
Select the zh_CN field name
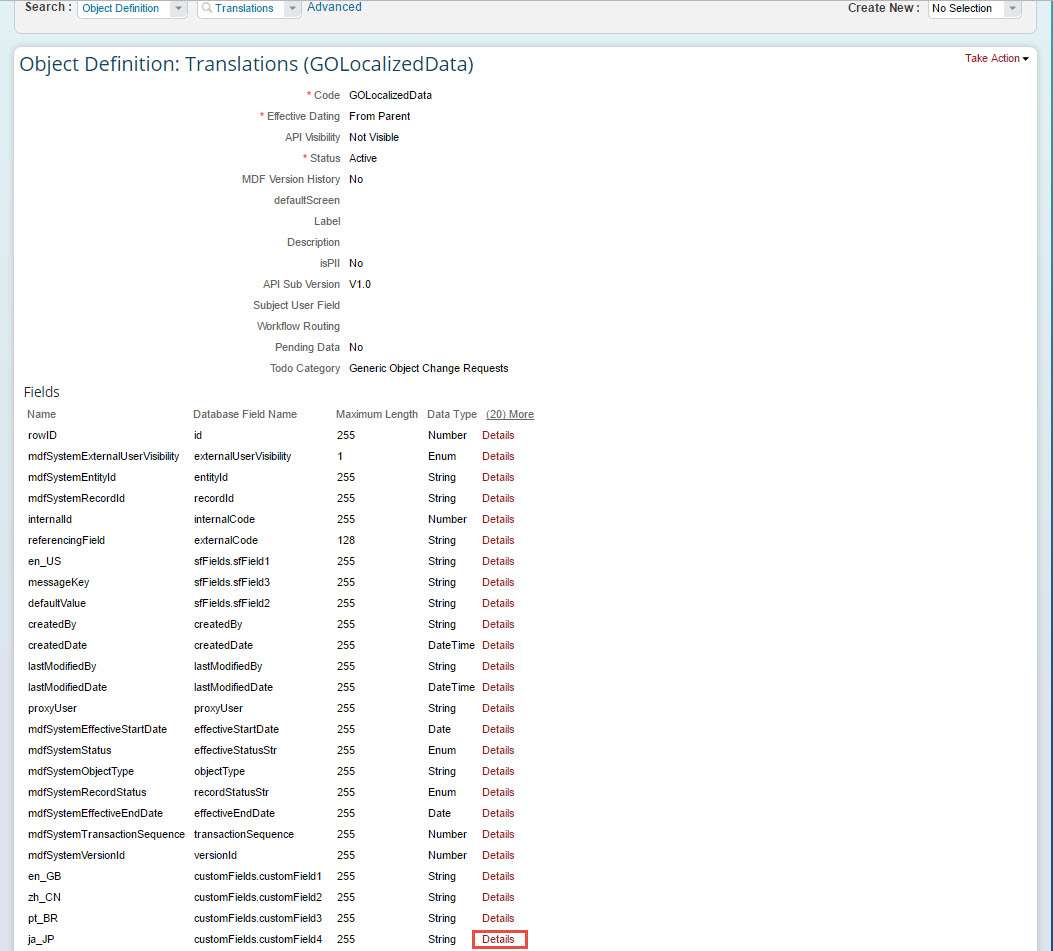44,897
